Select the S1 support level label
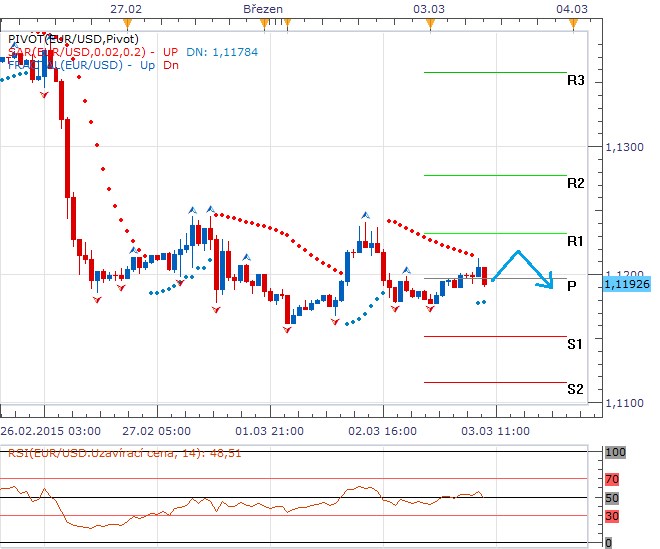Screen dimensions: 660x549 click(575, 344)
